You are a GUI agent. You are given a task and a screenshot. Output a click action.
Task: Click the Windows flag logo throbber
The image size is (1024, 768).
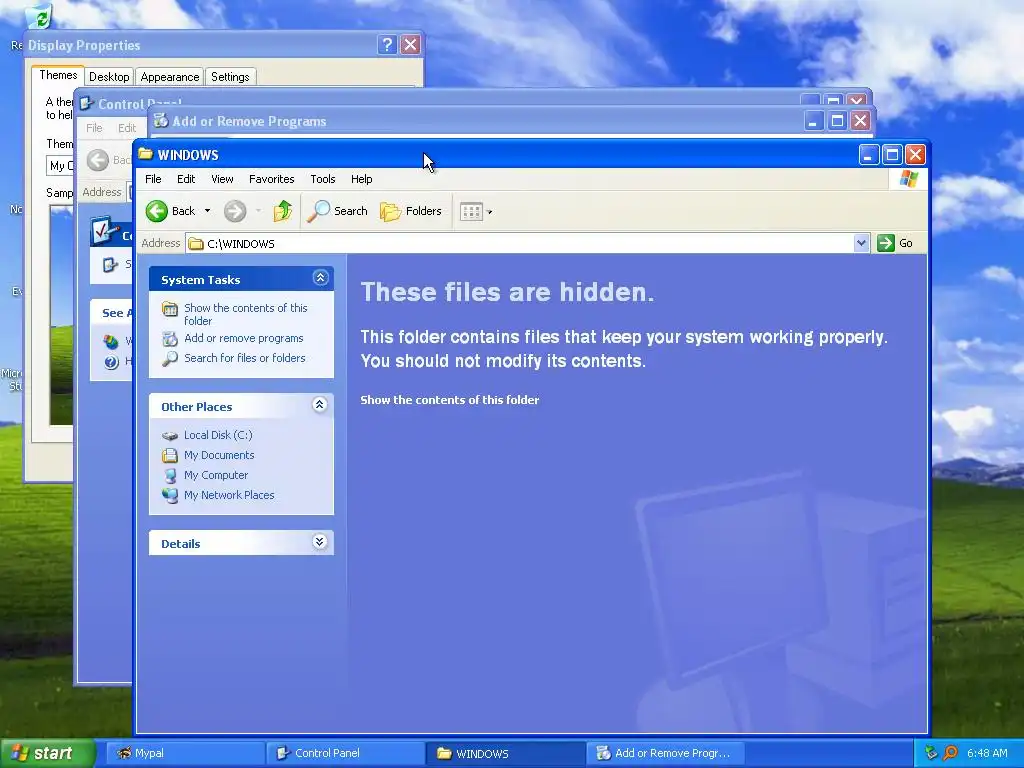(x=908, y=179)
